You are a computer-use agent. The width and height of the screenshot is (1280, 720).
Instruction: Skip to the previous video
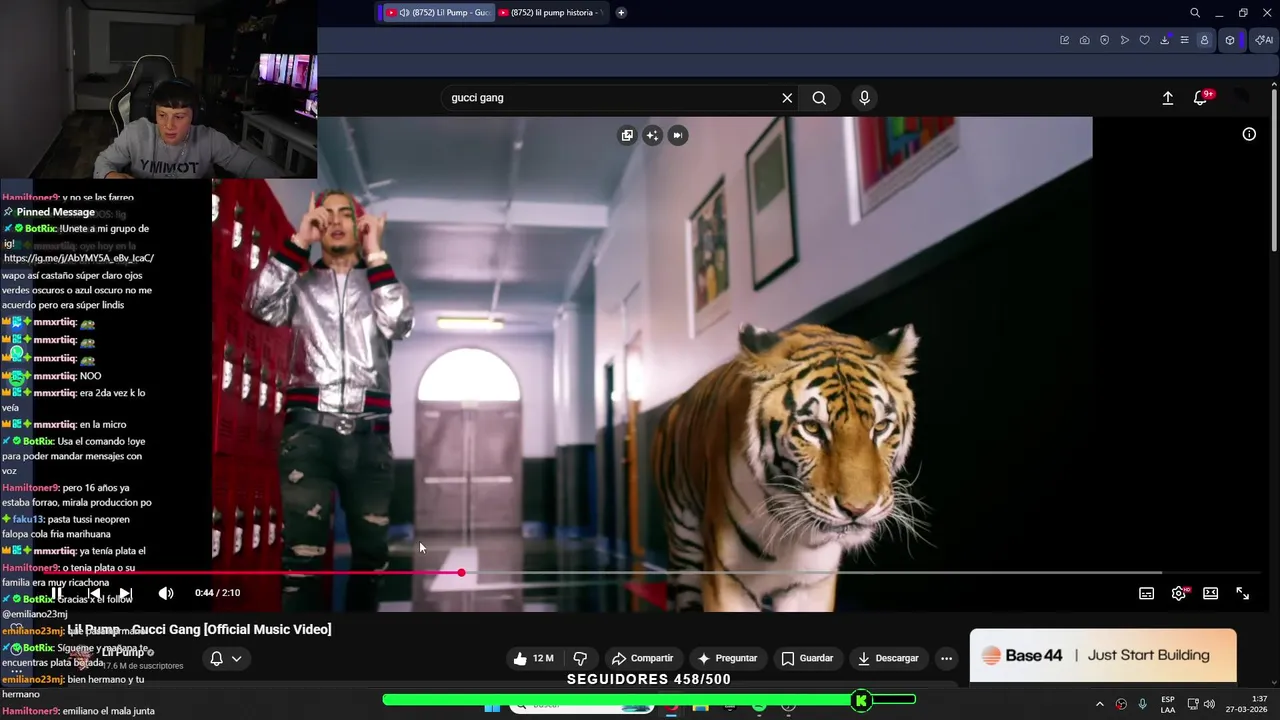click(x=93, y=593)
